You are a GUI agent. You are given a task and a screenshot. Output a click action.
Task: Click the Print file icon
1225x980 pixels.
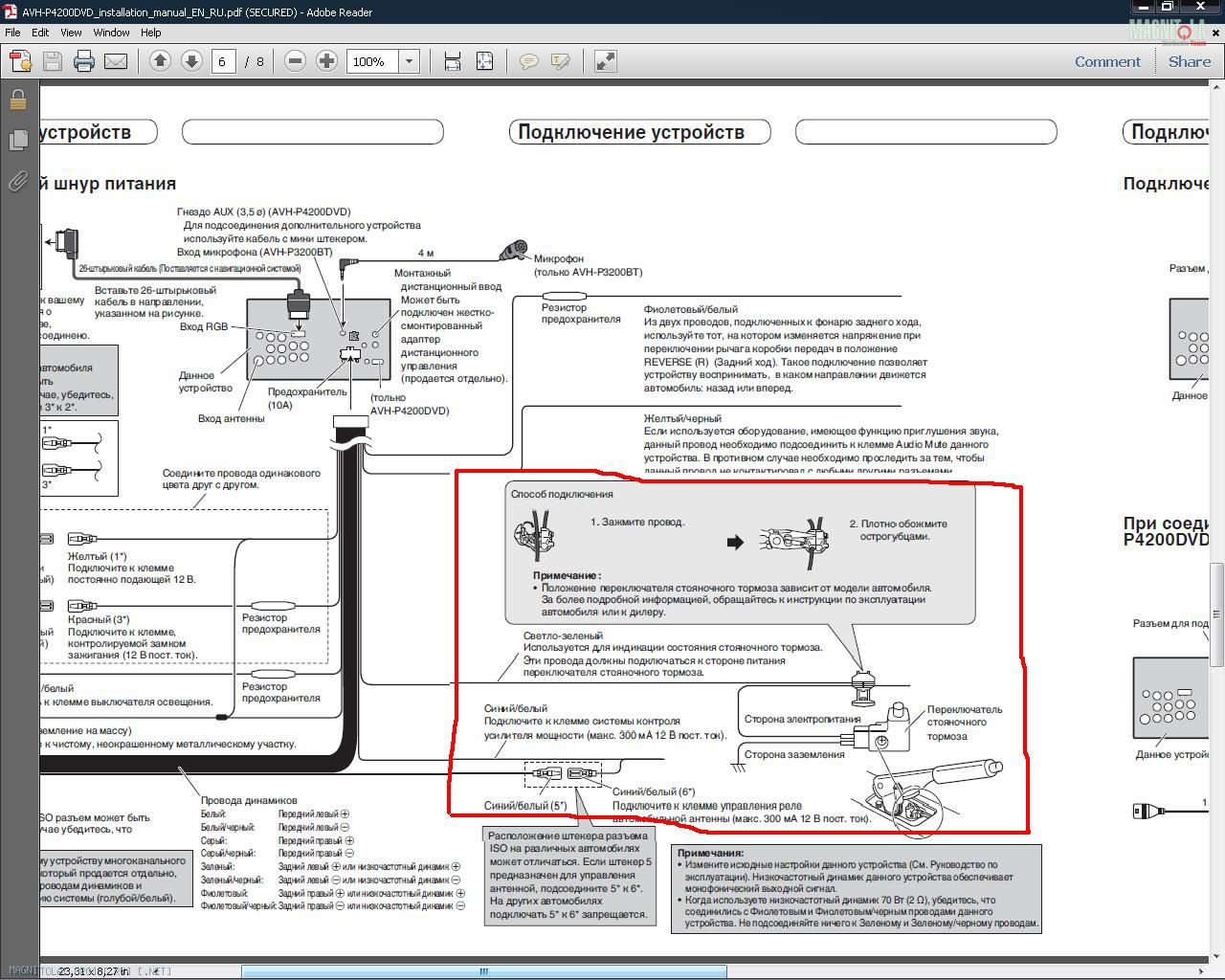point(84,62)
